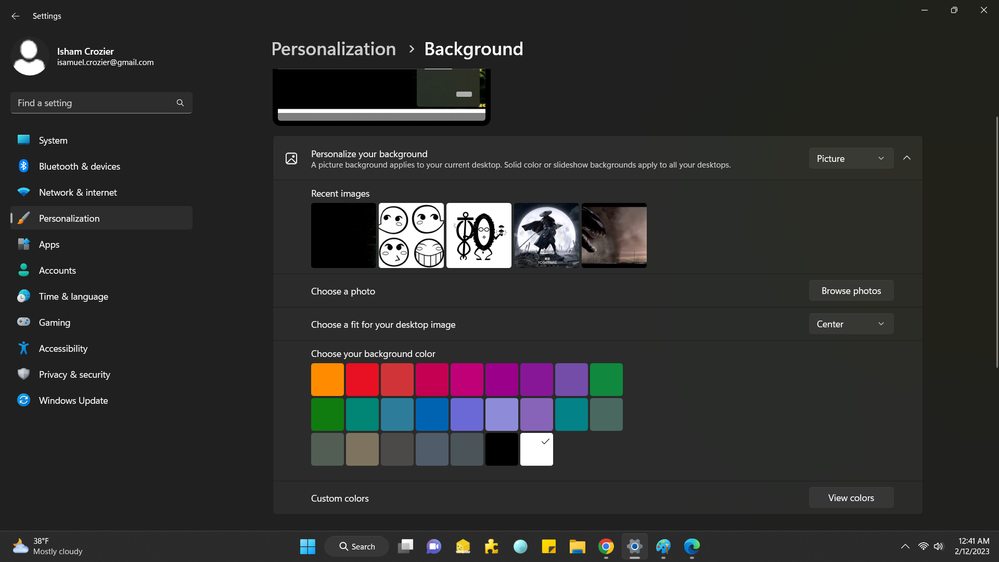Select Network & internet in sidebar
The image size is (999, 562).
tap(77, 193)
